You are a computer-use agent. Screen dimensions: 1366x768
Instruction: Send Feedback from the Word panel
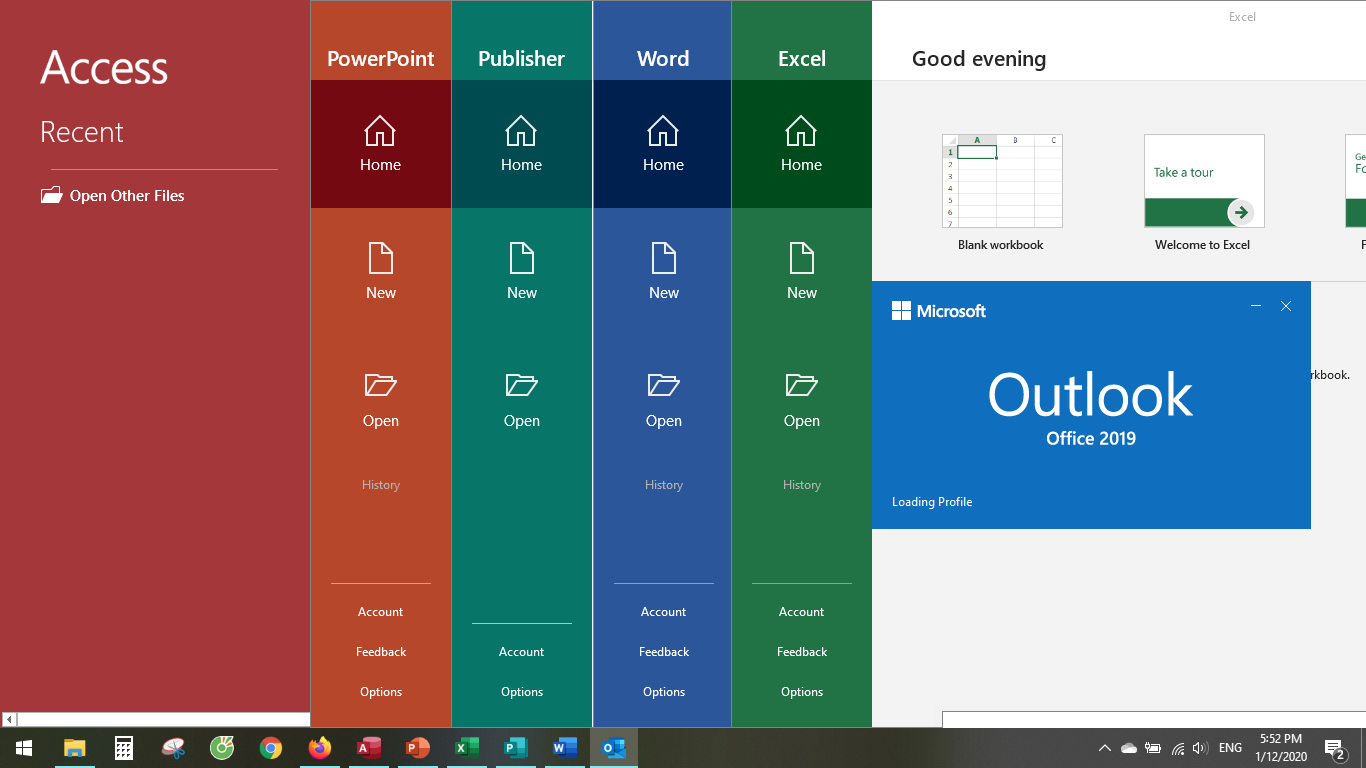pyautogui.click(x=663, y=652)
